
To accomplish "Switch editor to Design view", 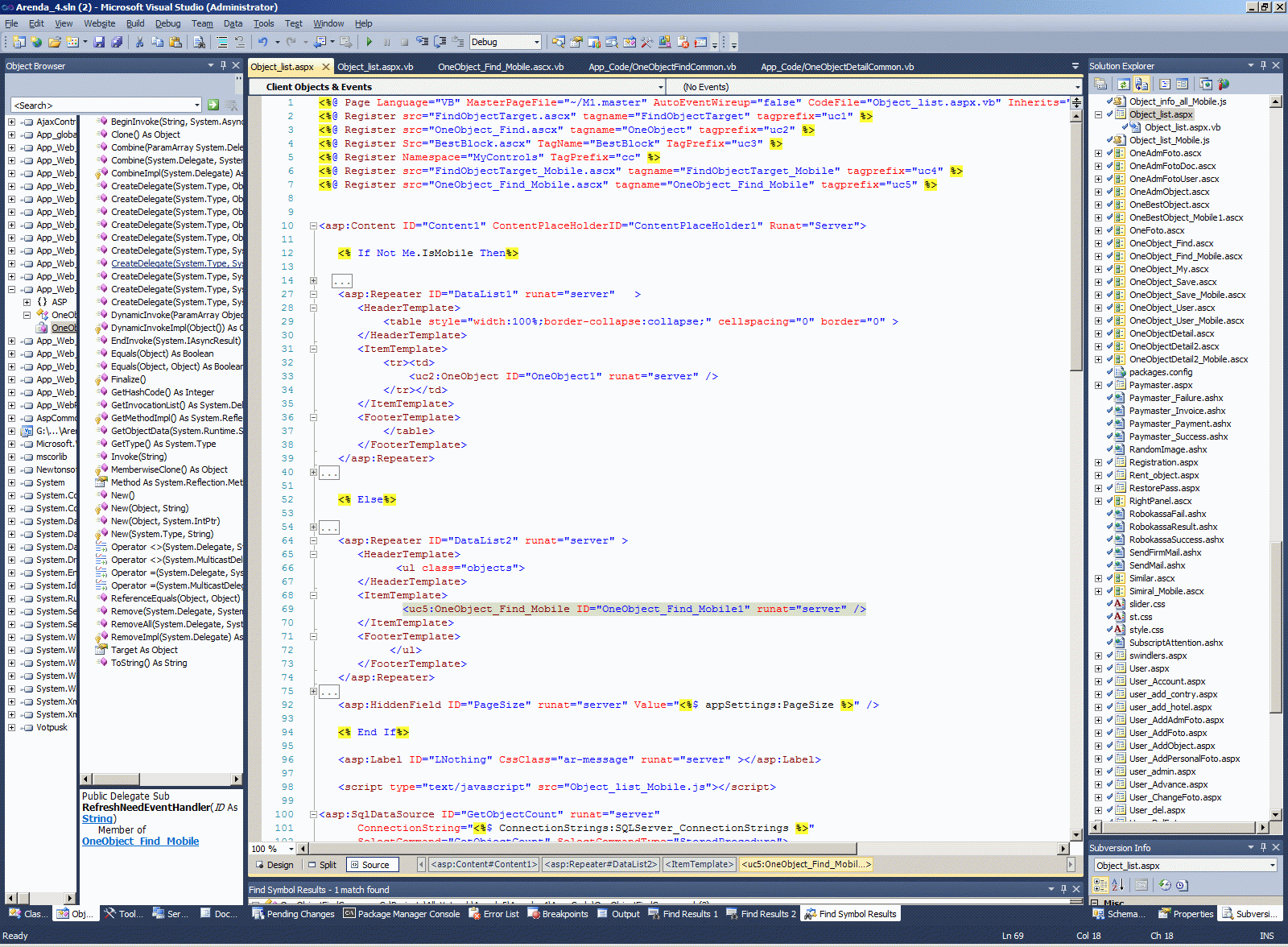I will click(275, 865).
